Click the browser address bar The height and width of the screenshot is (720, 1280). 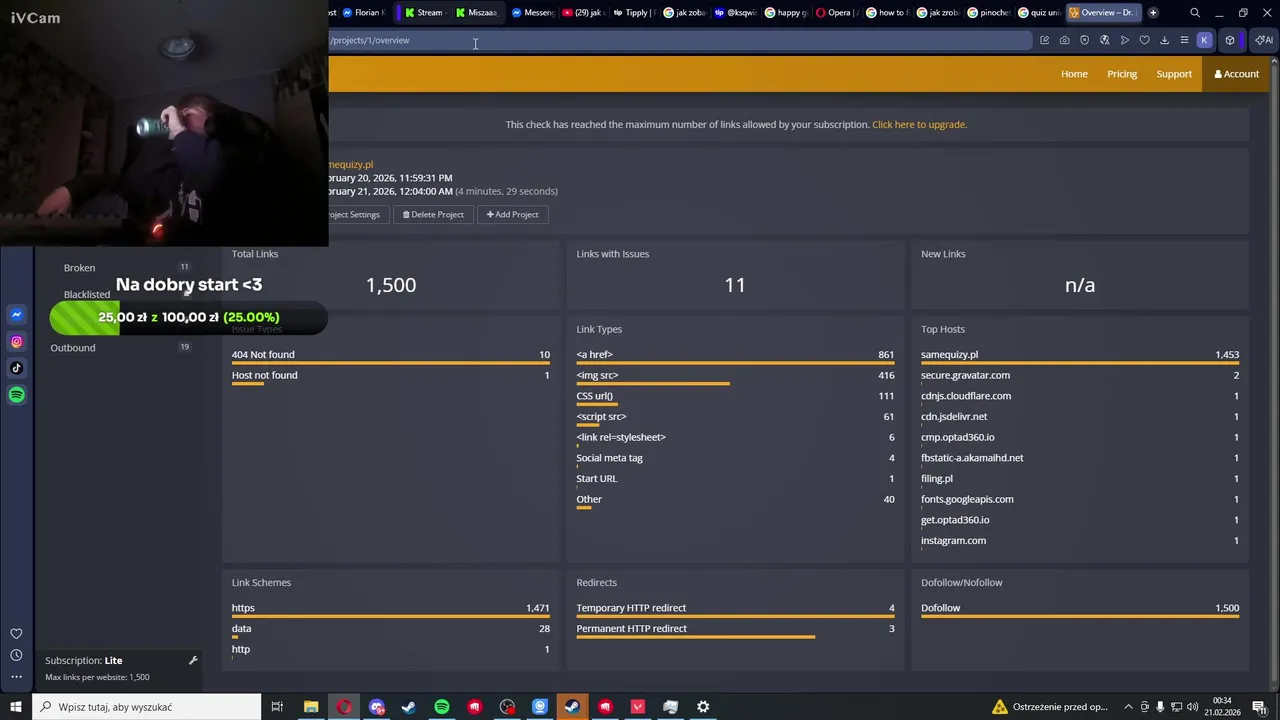point(680,40)
